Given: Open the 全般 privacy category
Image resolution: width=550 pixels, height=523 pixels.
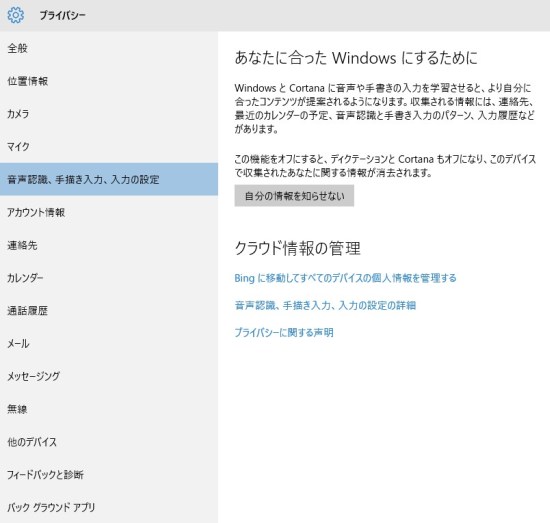Looking at the screenshot, I should point(109,48).
